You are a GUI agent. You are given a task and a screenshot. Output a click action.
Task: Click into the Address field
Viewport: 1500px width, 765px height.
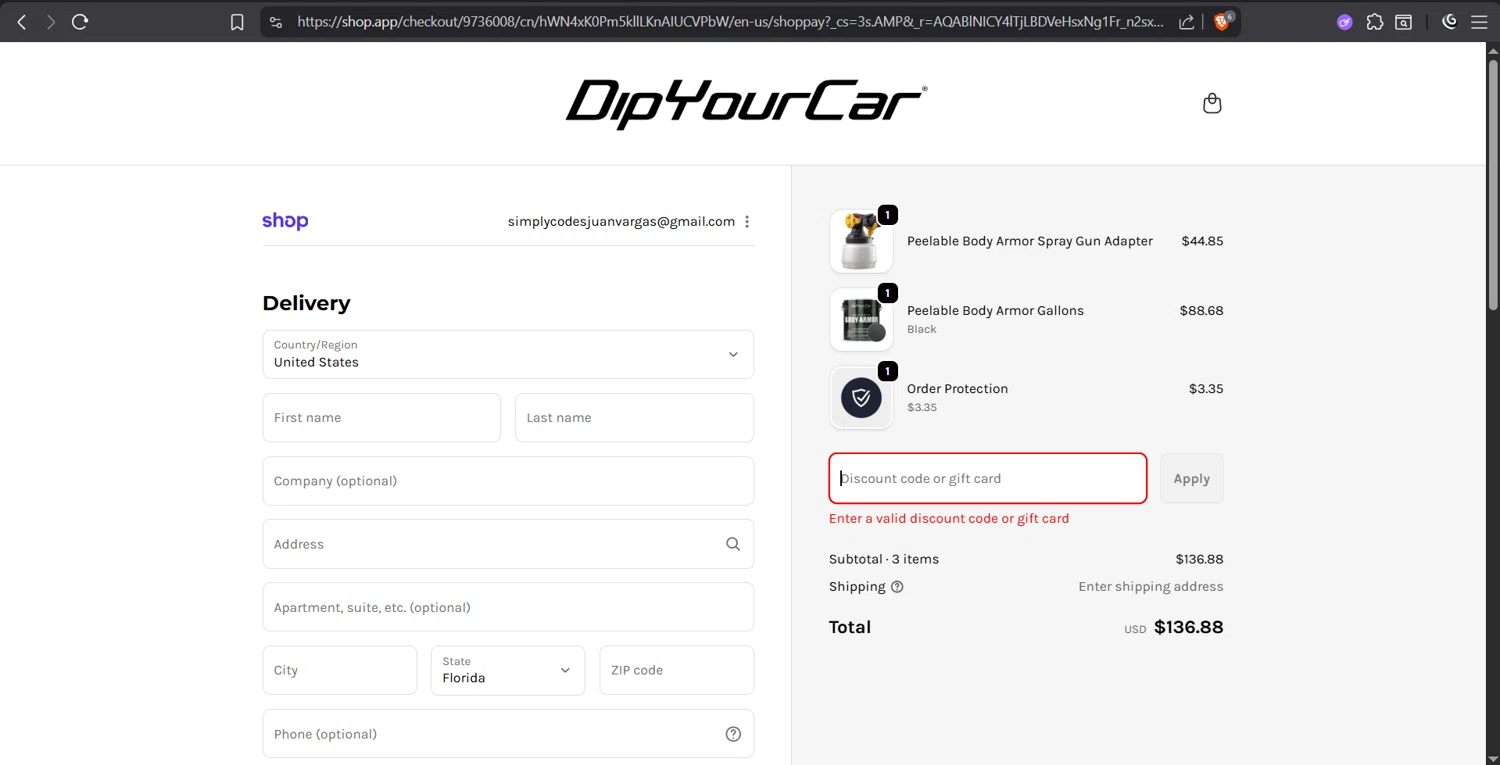click(508, 544)
